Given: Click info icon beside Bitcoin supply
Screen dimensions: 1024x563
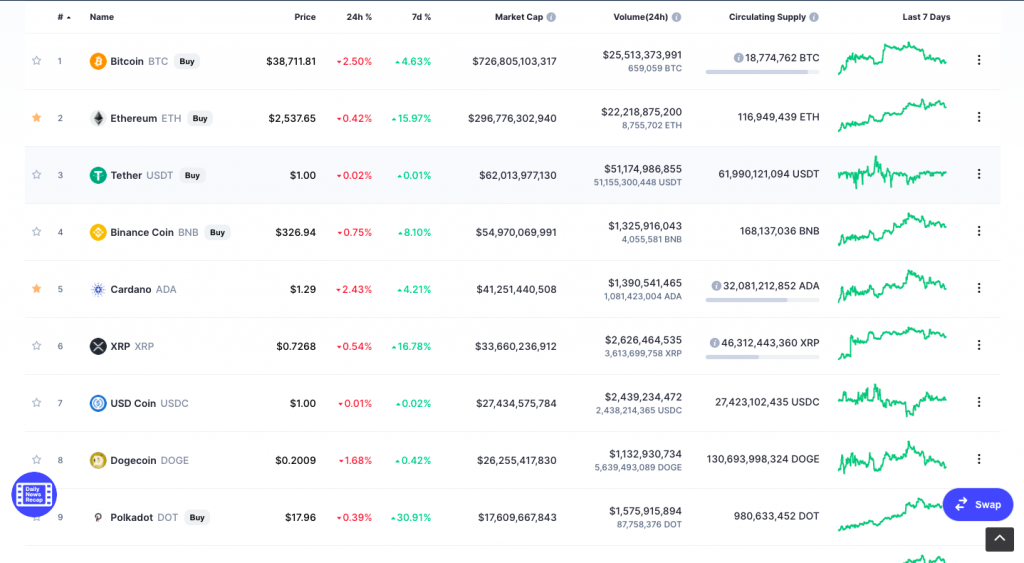Looking at the screenshot, I should [x=738, y=57].
